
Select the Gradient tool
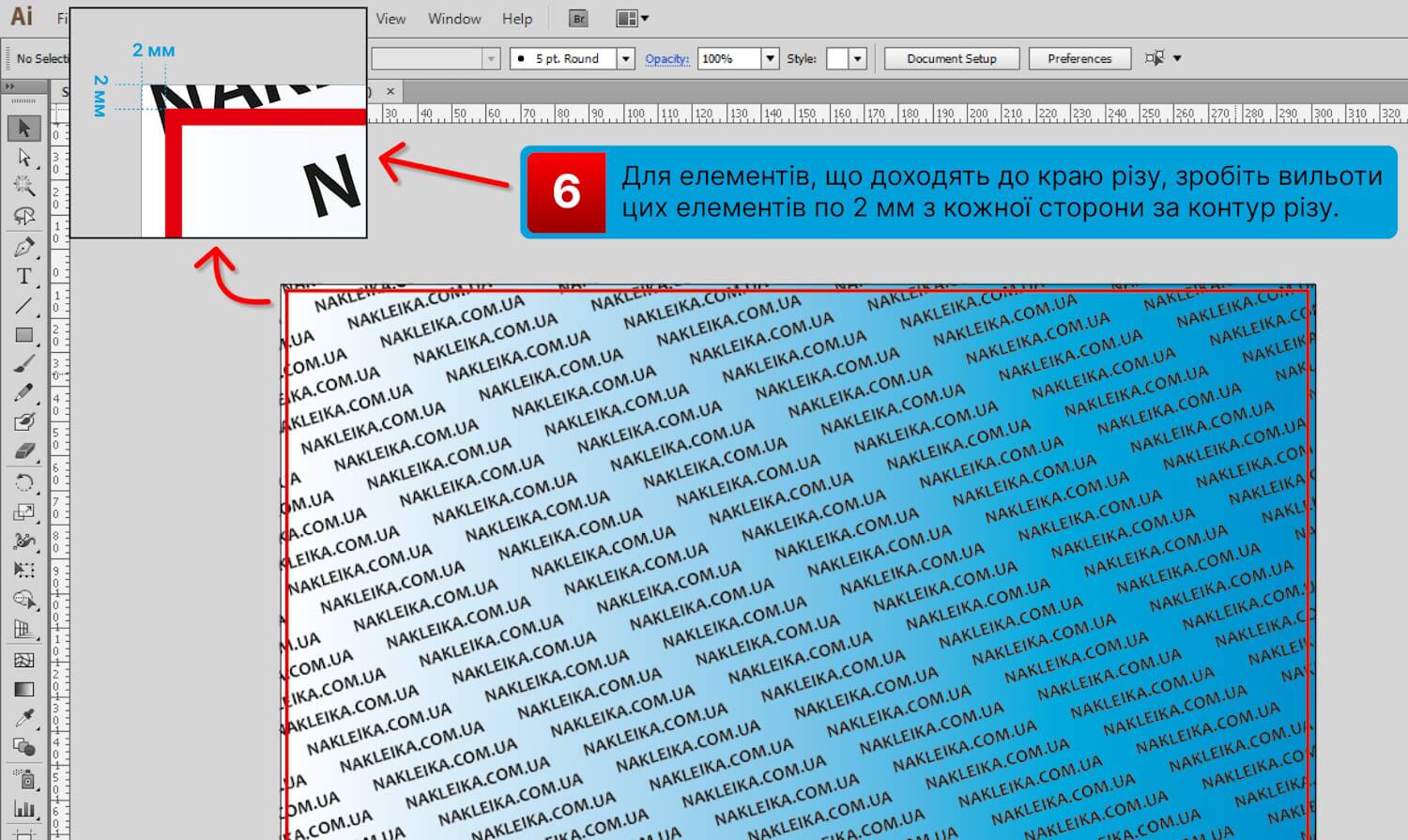click(24, 689)
